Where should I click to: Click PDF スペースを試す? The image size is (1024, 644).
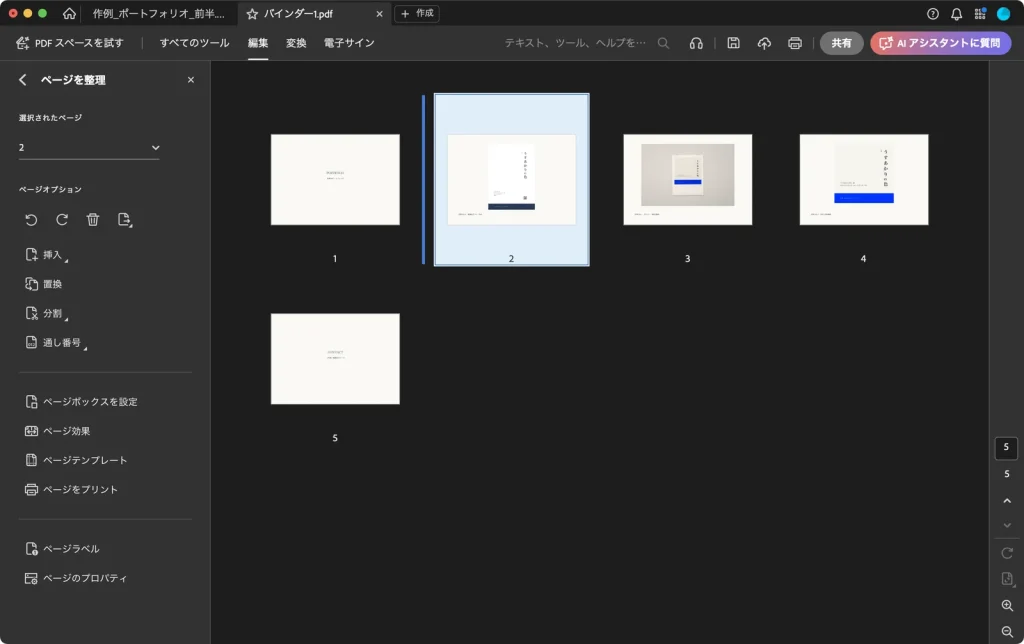[x=70, y=43]
